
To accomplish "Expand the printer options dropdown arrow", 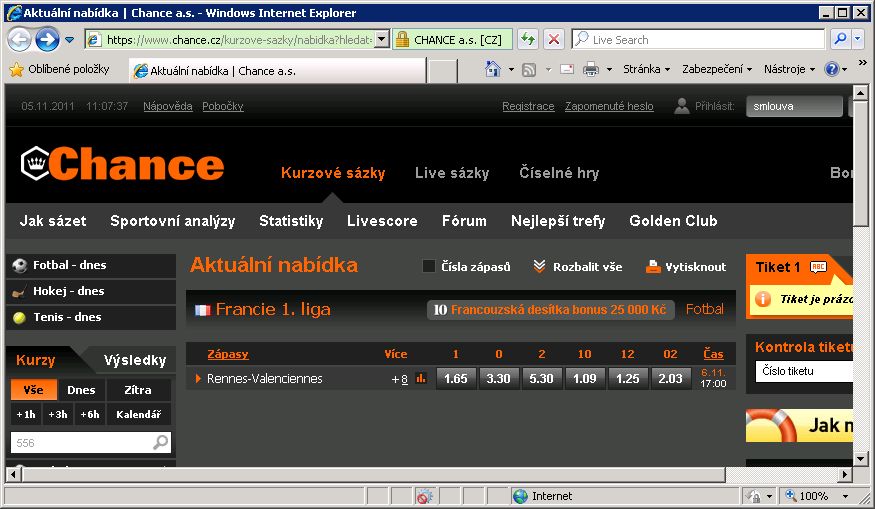I will (x=609, y=70).
